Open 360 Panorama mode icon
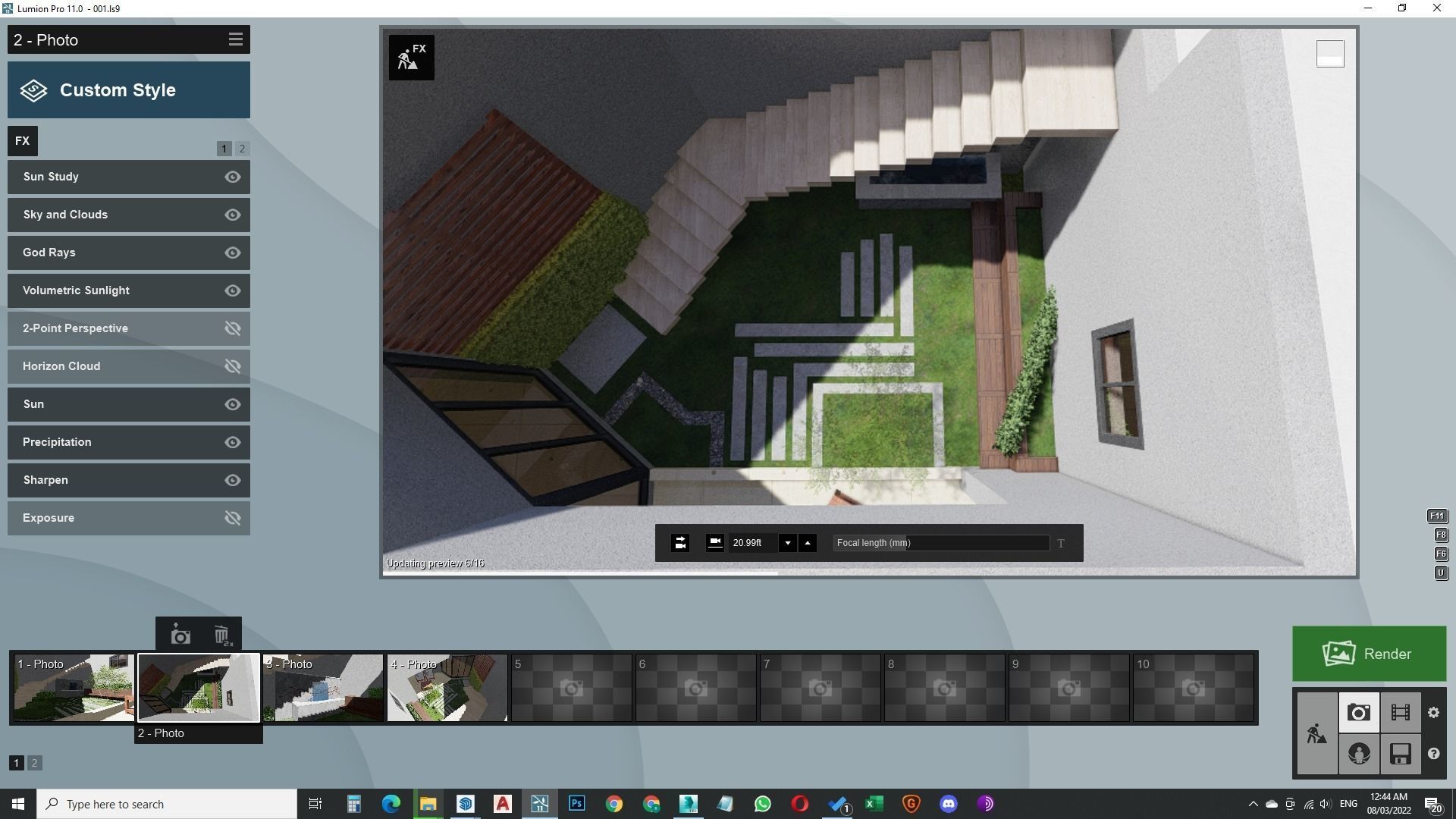This screenshot has width=1456, height=819. (x=1358, y=754)
